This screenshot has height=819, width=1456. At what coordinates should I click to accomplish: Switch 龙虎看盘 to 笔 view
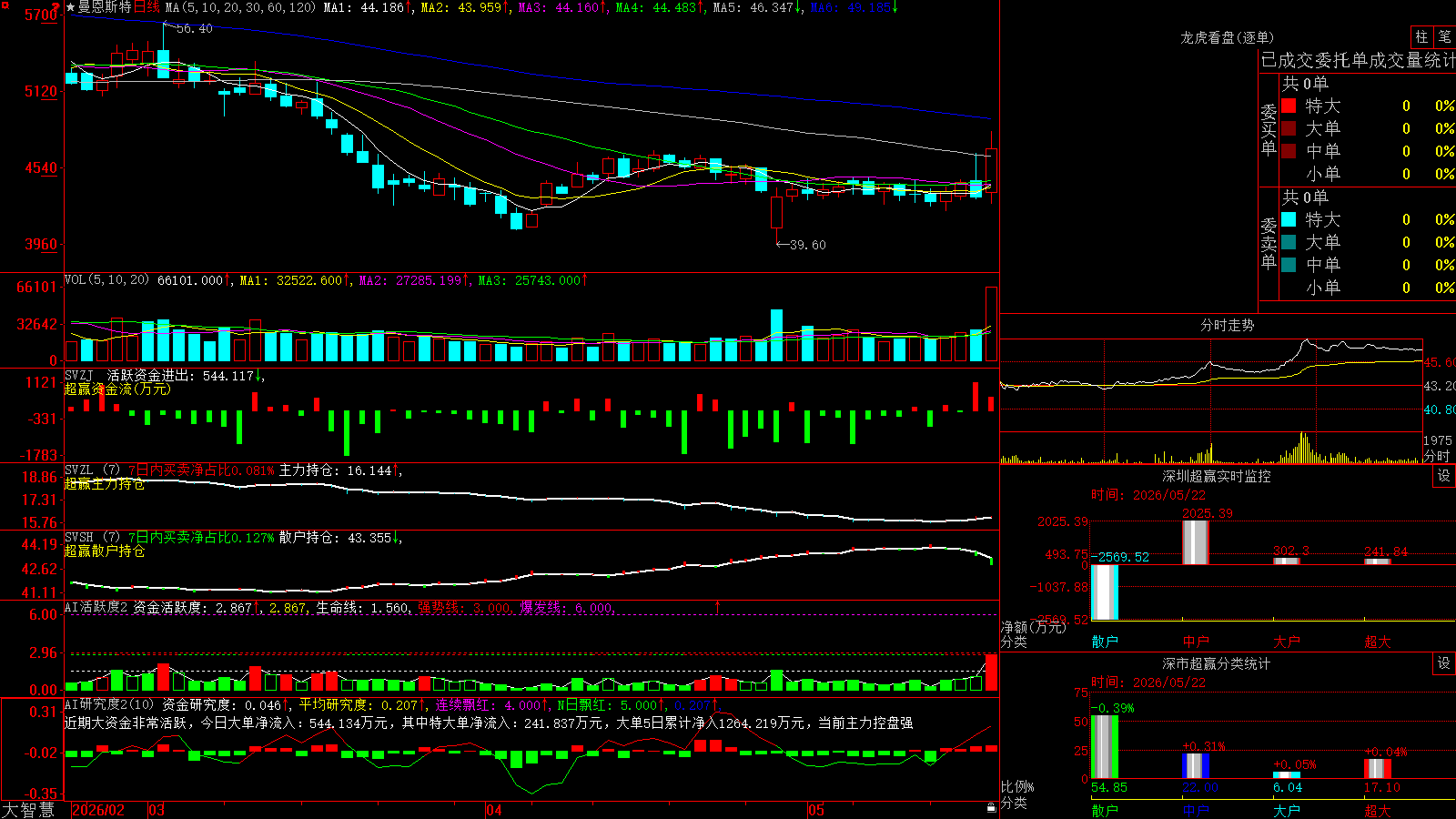tap(1444, 36)
